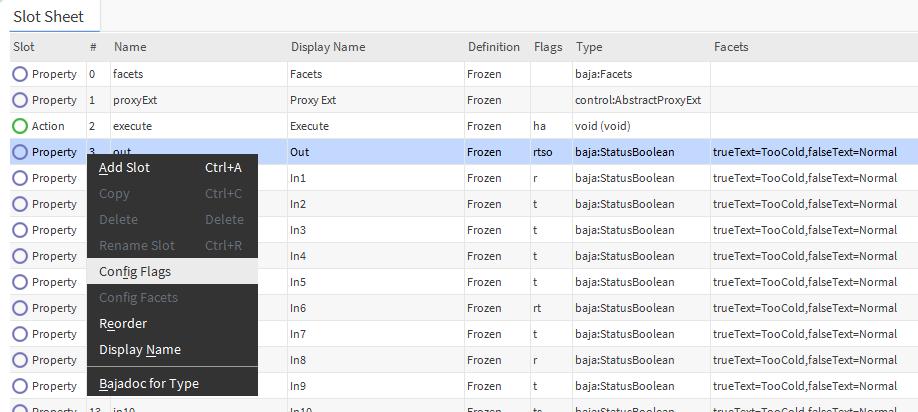
Task: Click control:AbstractProxyExt type cell
Action: tap(638, 100)
